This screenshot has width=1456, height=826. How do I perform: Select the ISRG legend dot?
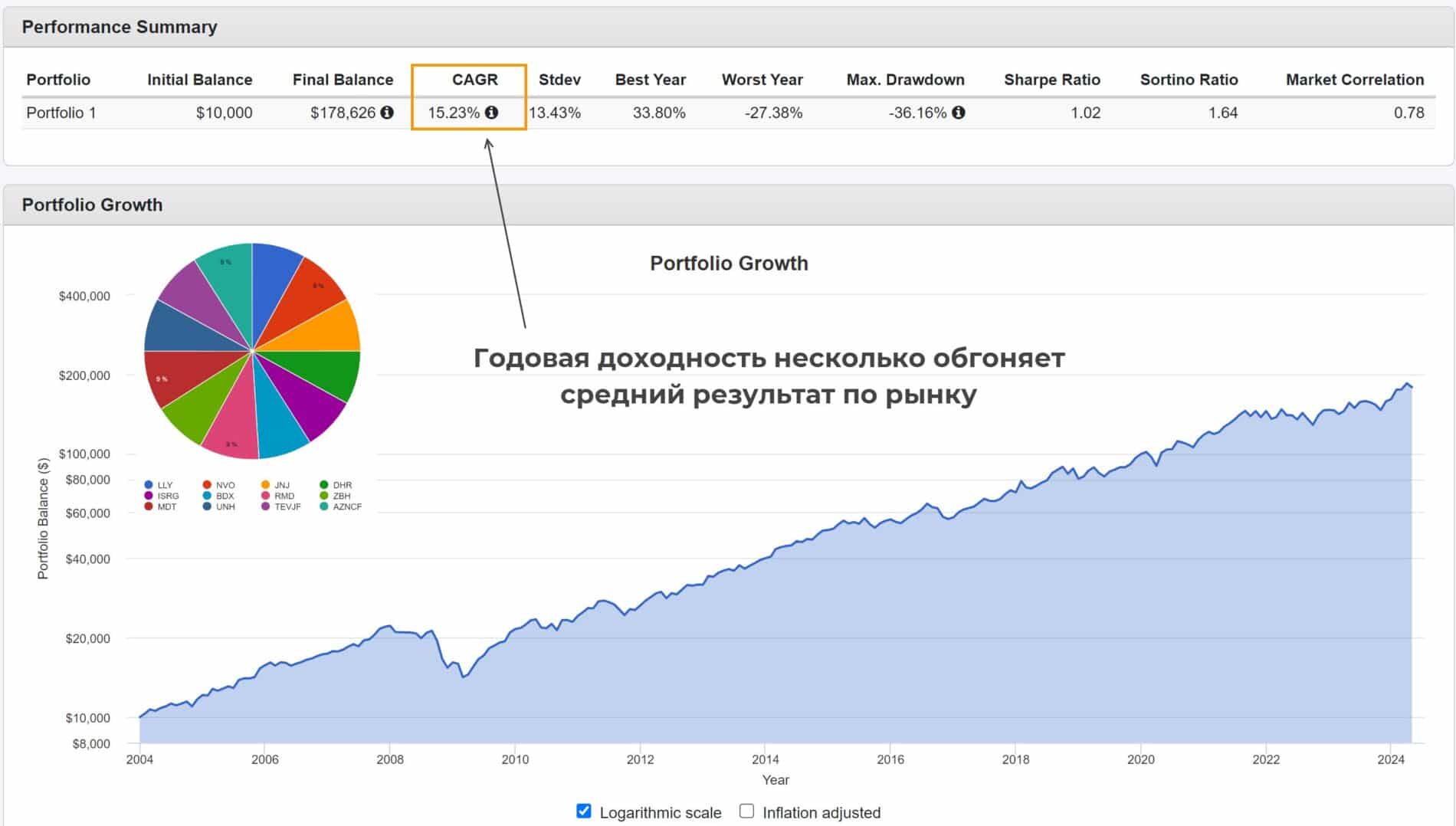[x=149, y=496]
